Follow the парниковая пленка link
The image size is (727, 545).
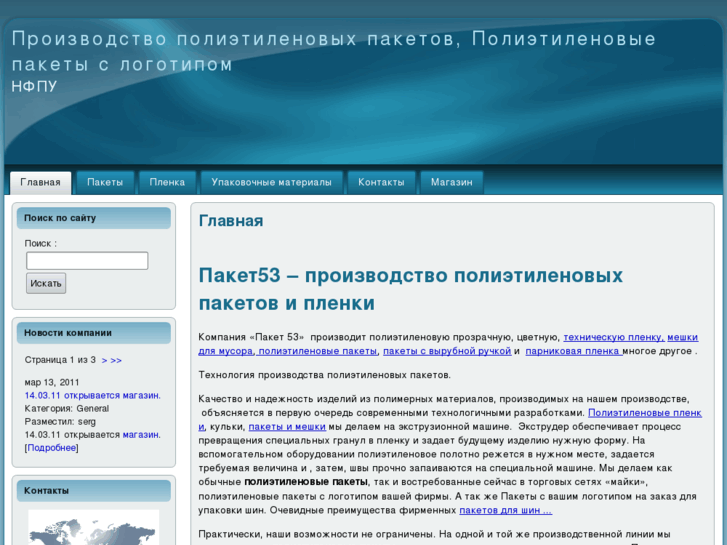point(574,351)
